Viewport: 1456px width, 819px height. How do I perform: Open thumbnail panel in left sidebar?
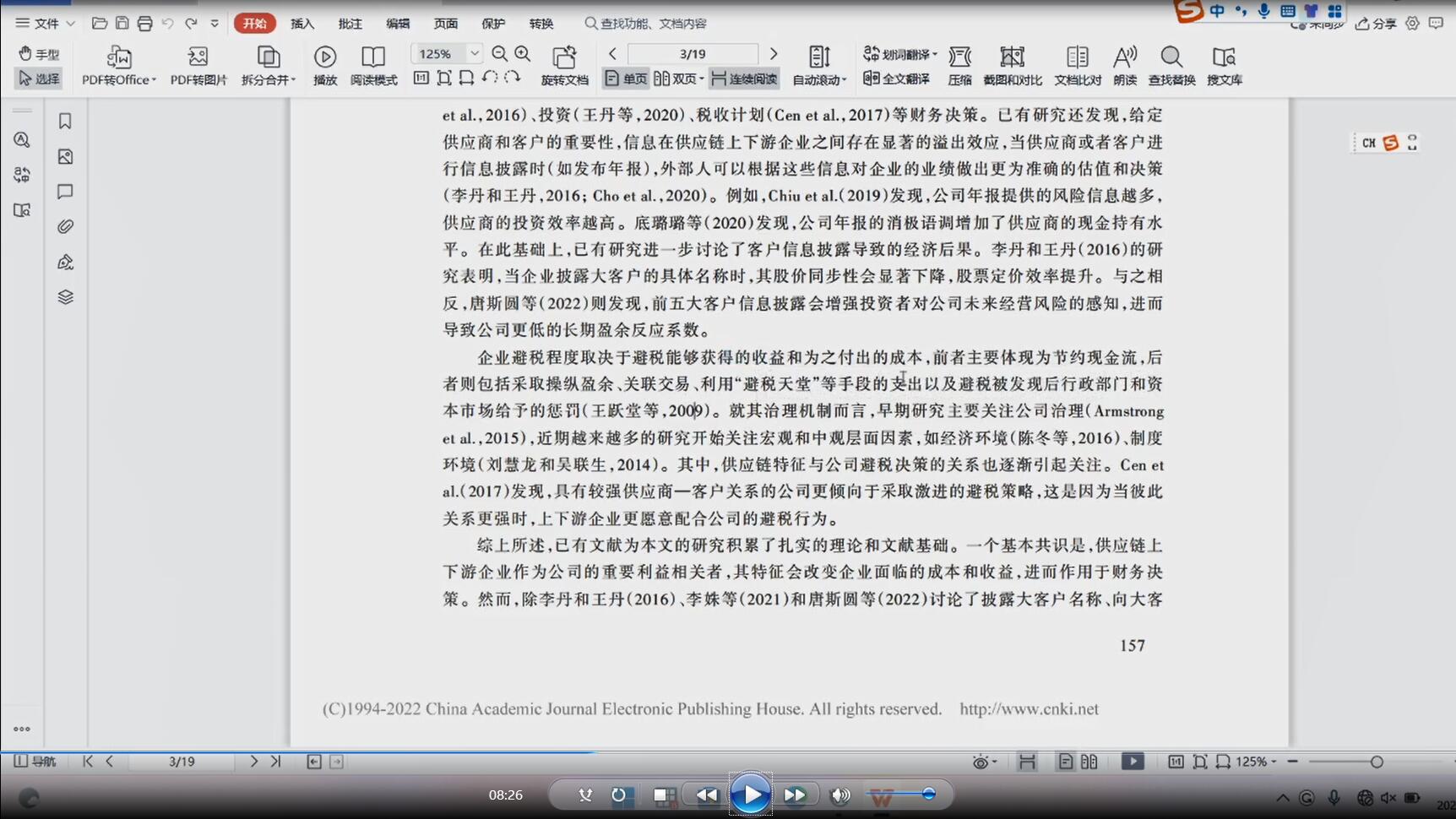pos(65,157)
